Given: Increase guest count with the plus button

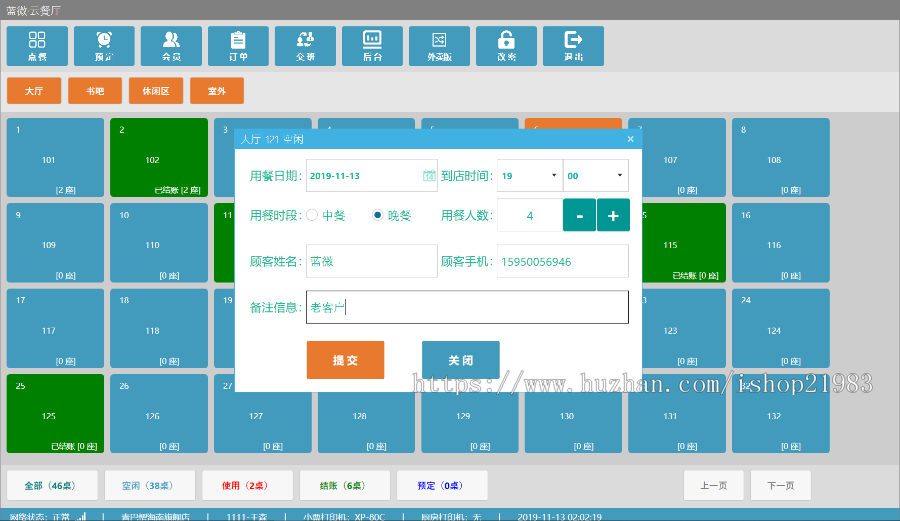Looking at the screenshot, I should (613, 215).
